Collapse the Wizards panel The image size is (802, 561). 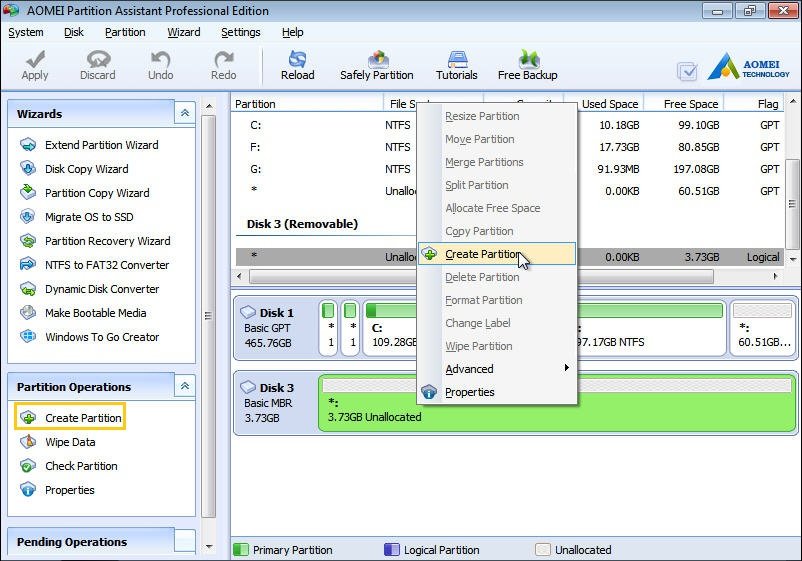pyautogui.click(x=185, y=113)
